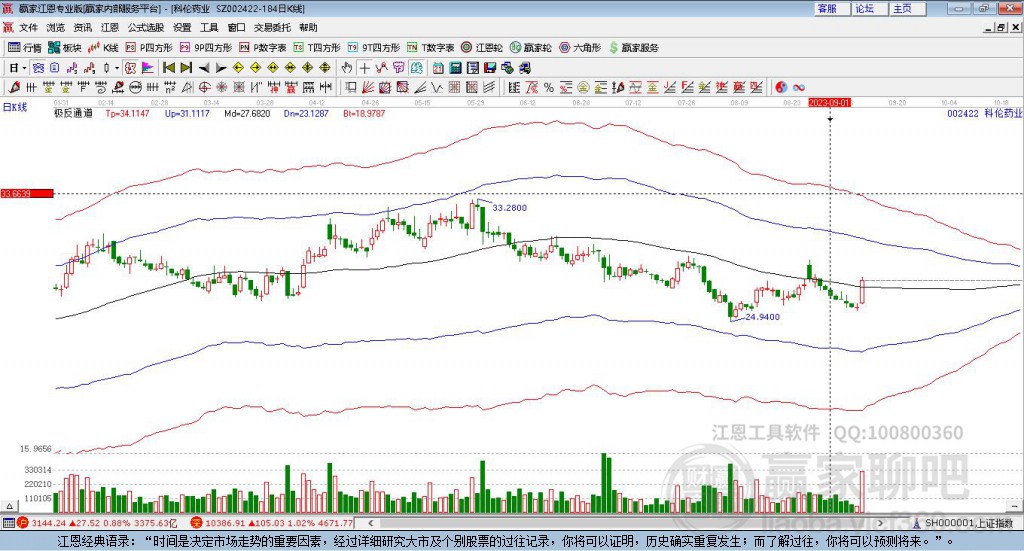Open the calculator tool icon
Image resolution: width=1024 pixels, height=551 pixels.
click(x=455, y=68)
